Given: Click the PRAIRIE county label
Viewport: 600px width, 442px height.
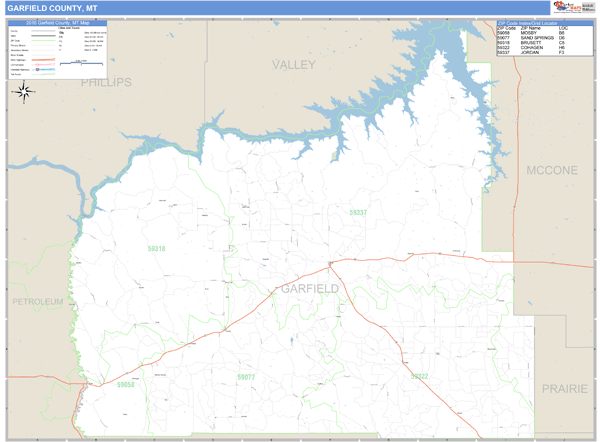Looking at the screenshot, I should click(565, 387).
